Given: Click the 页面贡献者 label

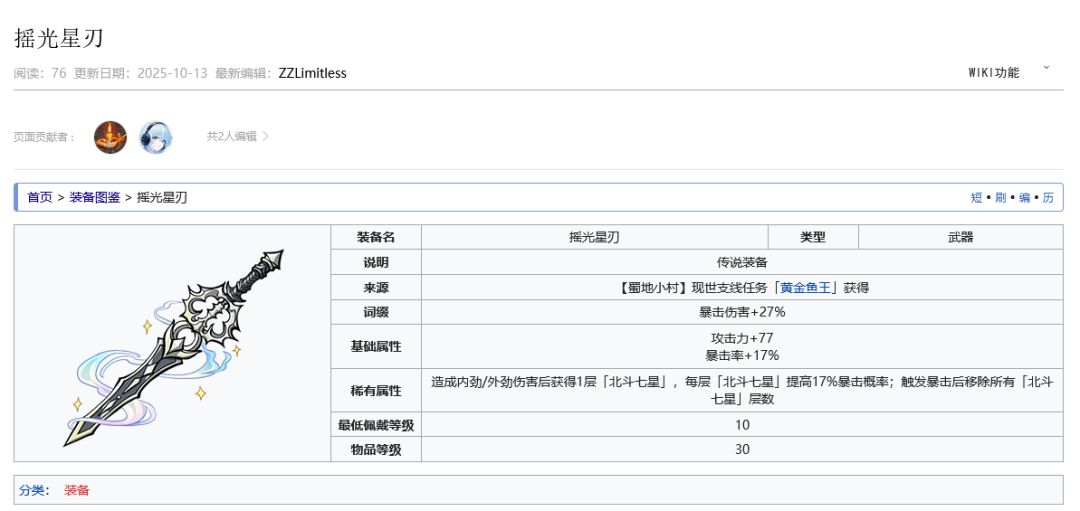Looking at the screenshot, I should point(44,137).
